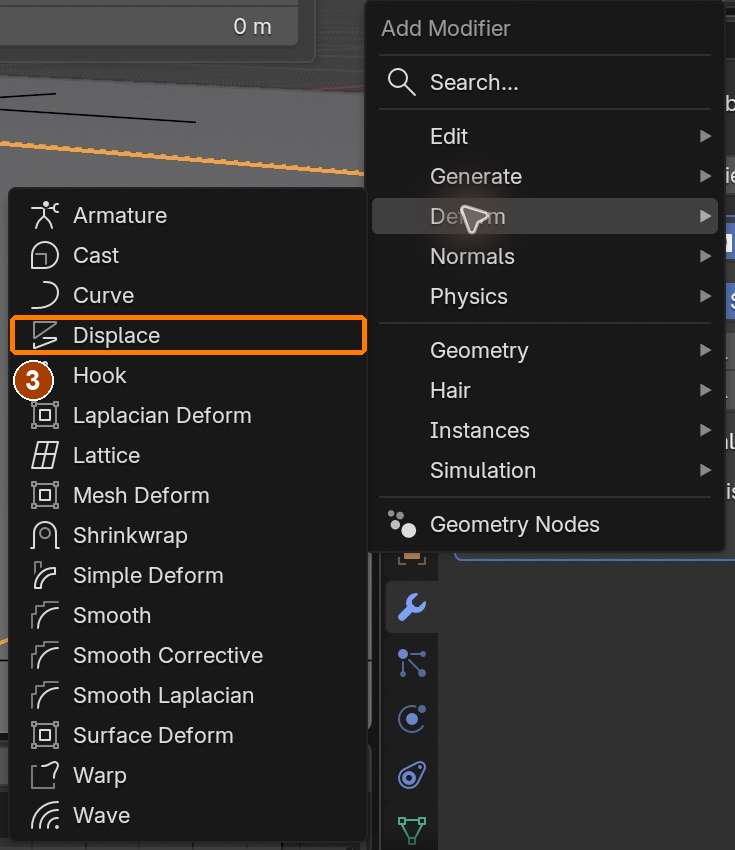
Task: Expand the Instances submenu arrow
Action: [705, 430]
